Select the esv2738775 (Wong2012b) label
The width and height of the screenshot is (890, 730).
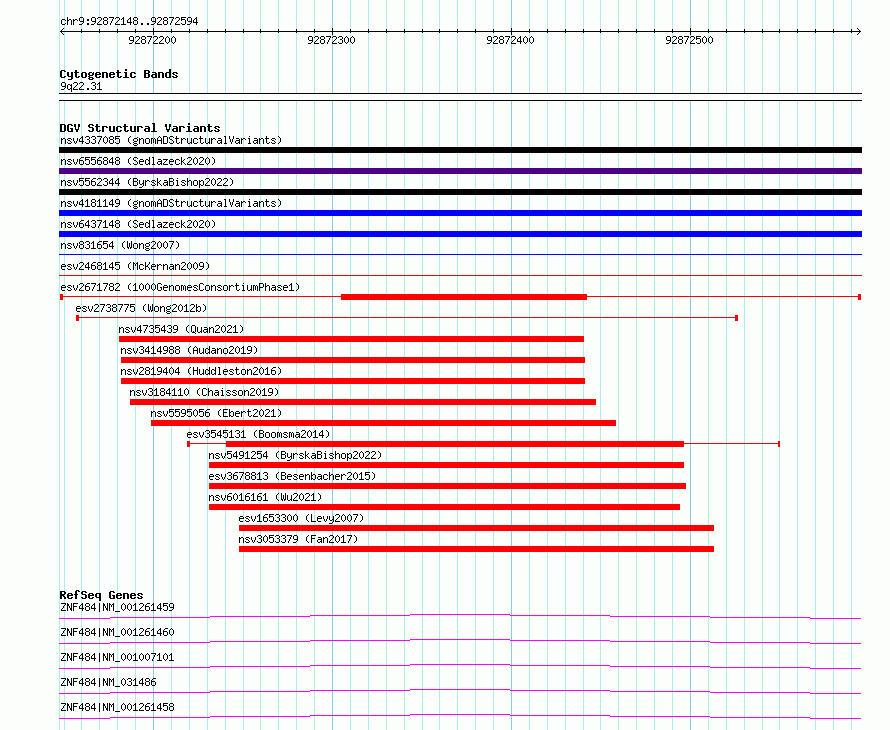click(141, 308)
